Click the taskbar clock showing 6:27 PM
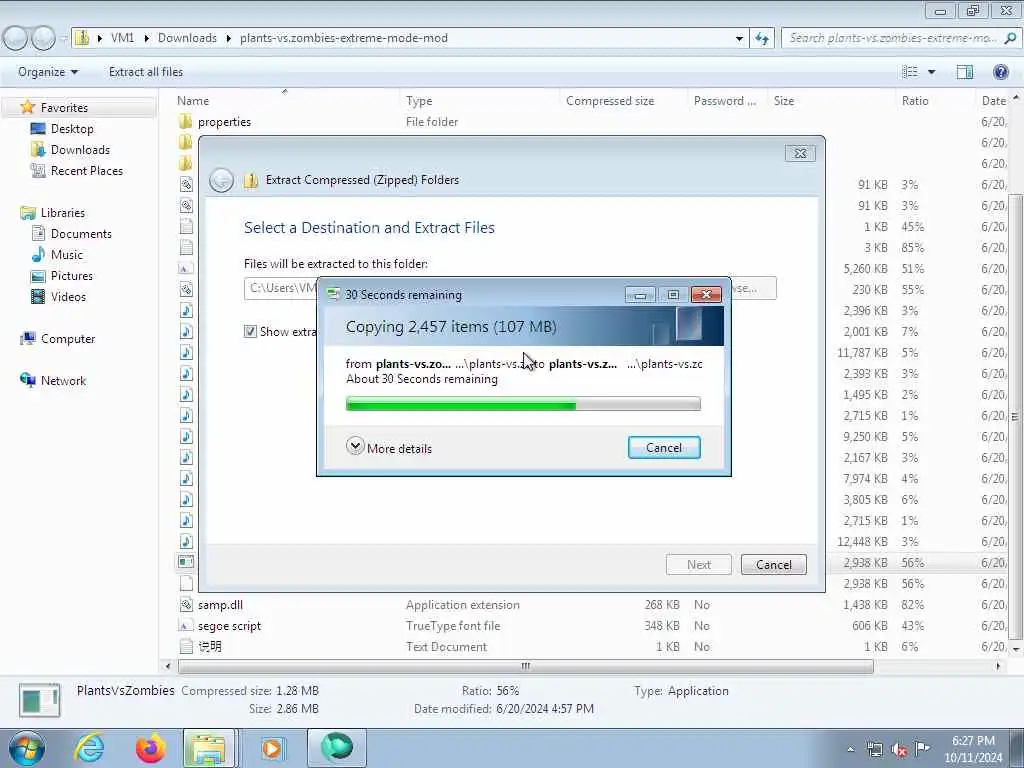Image resolution: width=1024 pixels, height=768 pixels. (972, 749)
